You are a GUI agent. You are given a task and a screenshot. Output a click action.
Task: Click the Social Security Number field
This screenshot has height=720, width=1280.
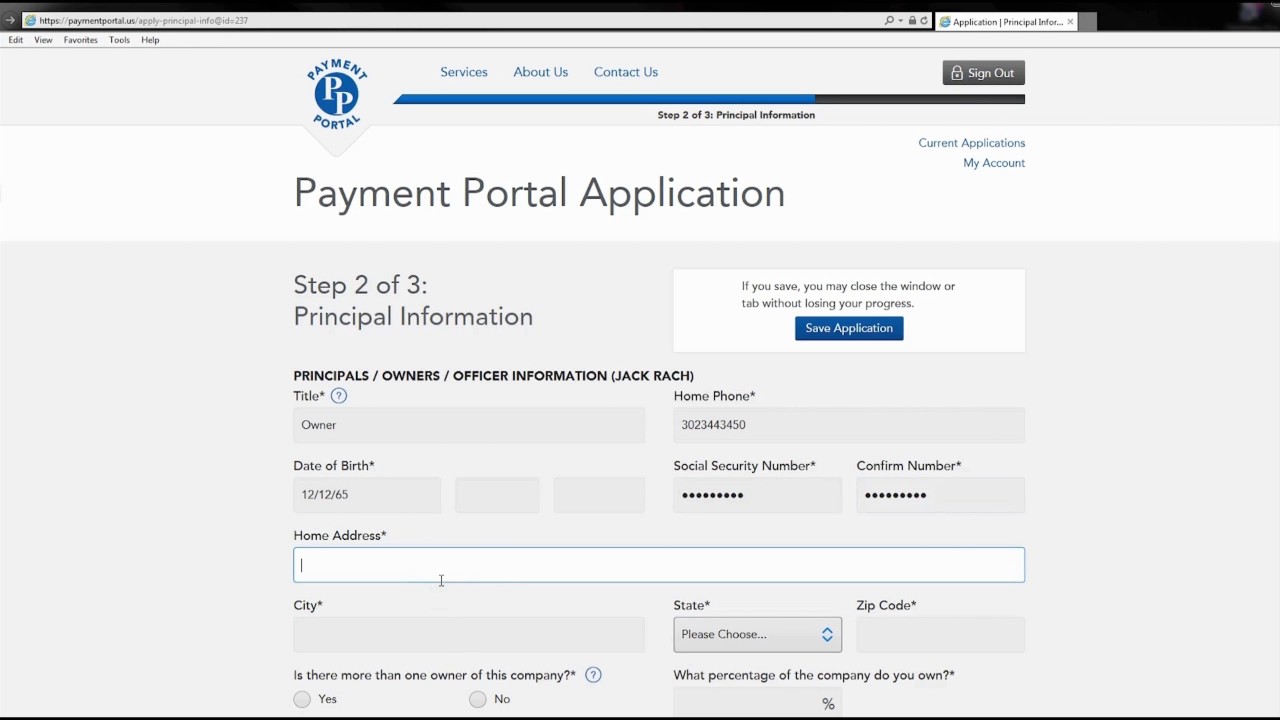(x=757, y=495)
